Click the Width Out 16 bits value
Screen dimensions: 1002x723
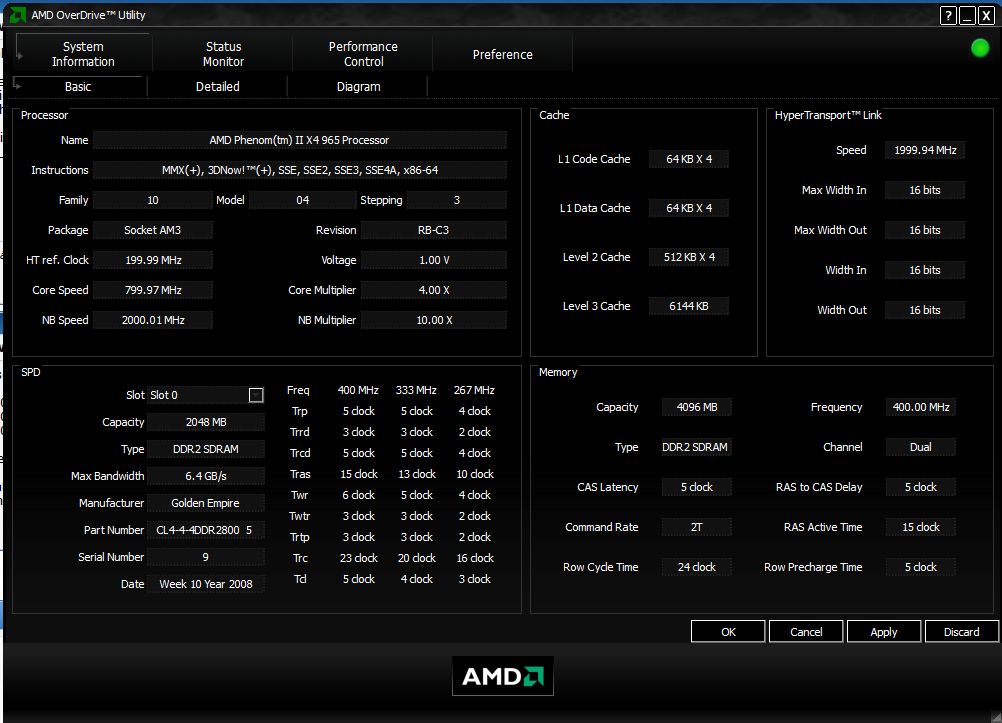925,310
